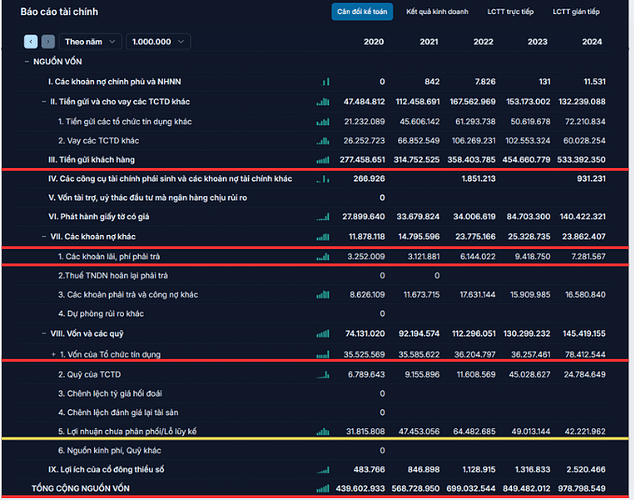This screenshot has height=500, width=634.
Task: Expand Vốn của Tổ chức tín dụng row
Action: (x=52, y=355)
